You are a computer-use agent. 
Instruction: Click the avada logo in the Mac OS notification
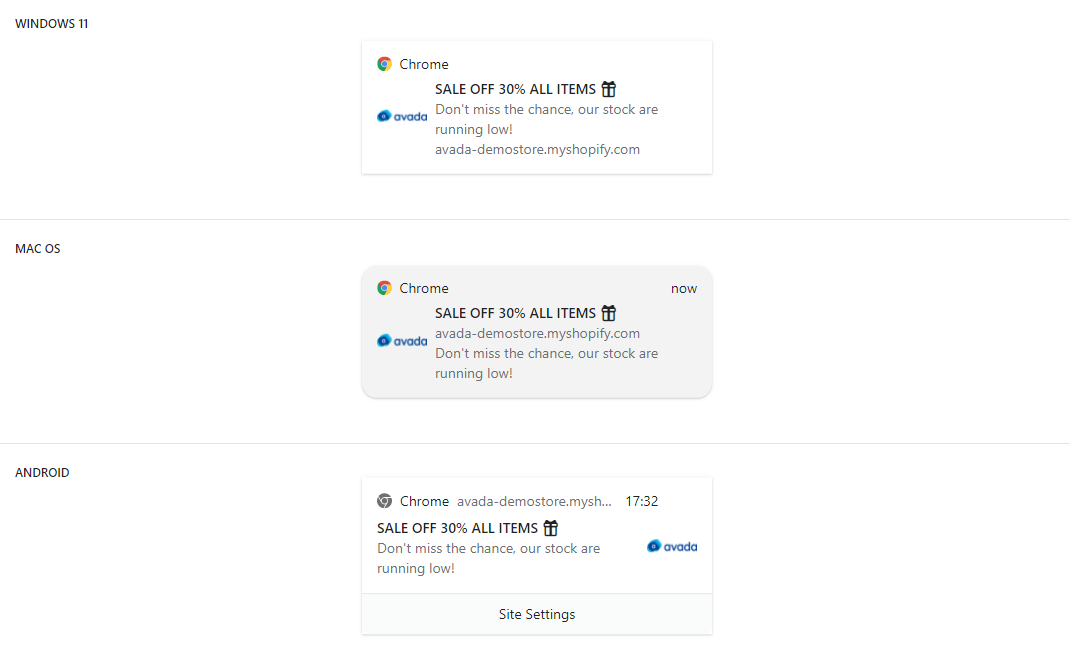pos(402,341)
